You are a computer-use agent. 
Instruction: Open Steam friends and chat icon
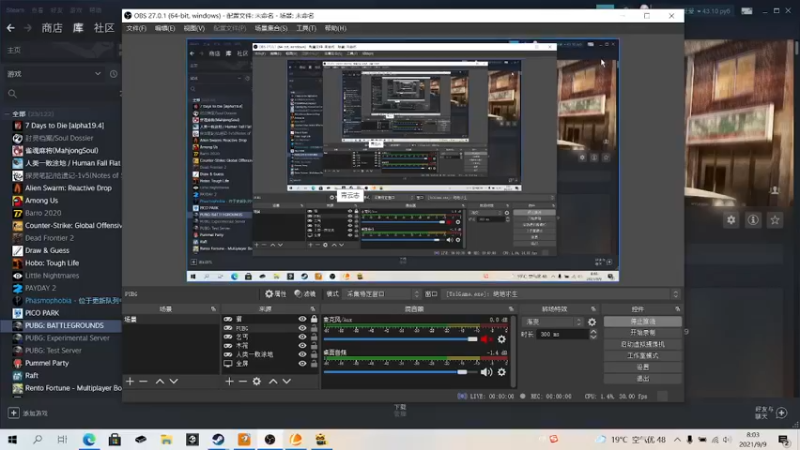pyautogui.click(x=781, y=413)
